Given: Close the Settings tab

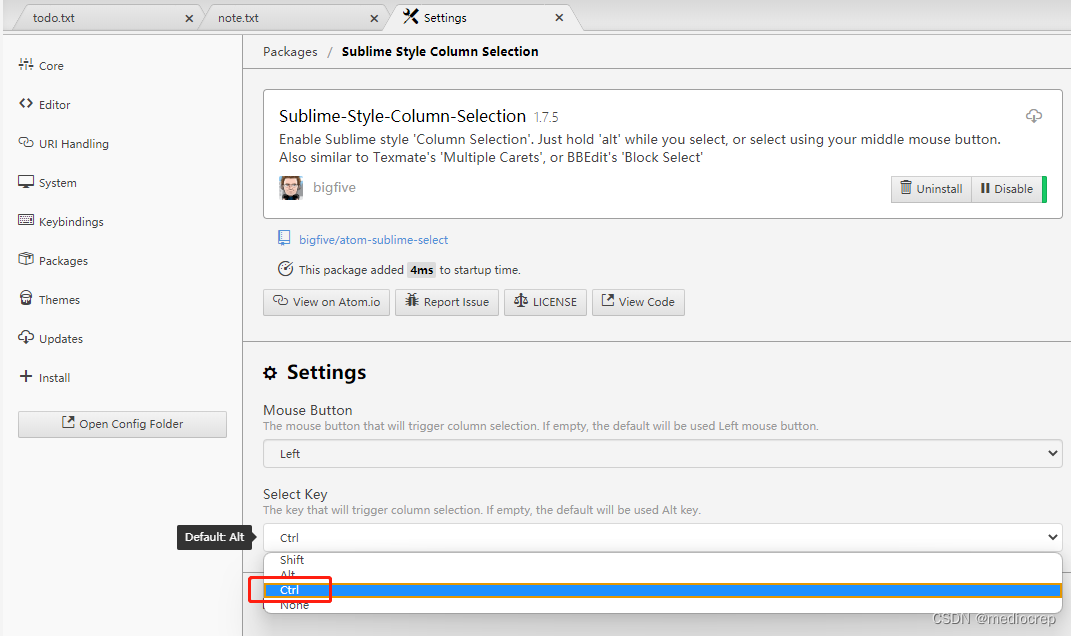Looking at the screenshot, I should pos(559,18).
